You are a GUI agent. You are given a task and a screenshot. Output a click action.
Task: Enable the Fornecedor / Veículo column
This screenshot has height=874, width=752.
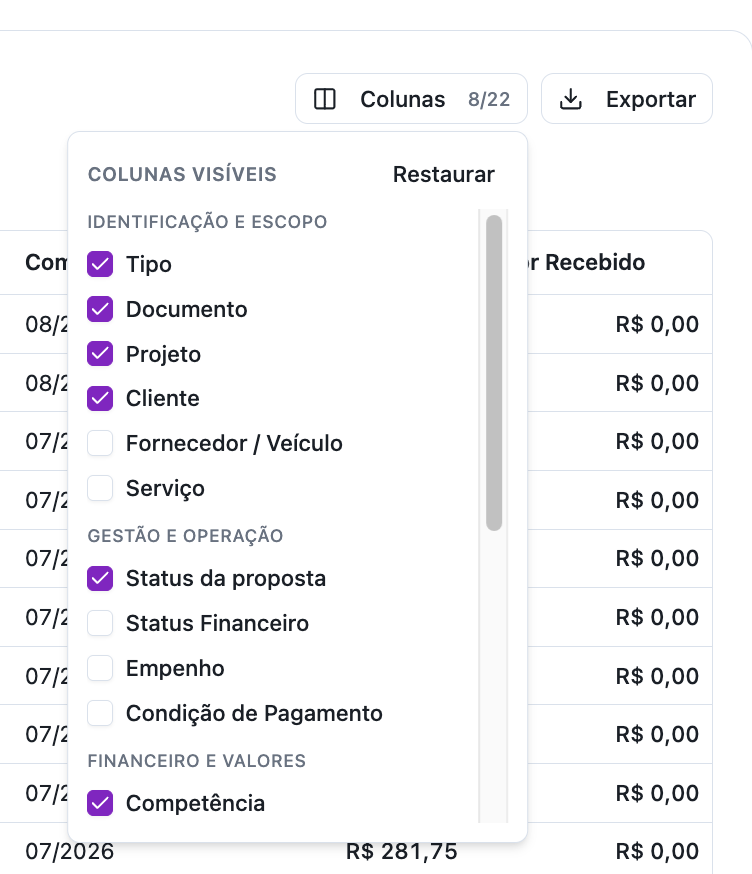[100, 443]
